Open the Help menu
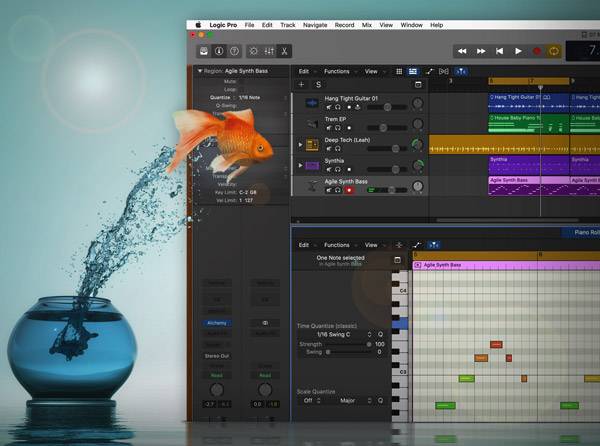Screen dimensions: 600x446 (x=437, y=25)
